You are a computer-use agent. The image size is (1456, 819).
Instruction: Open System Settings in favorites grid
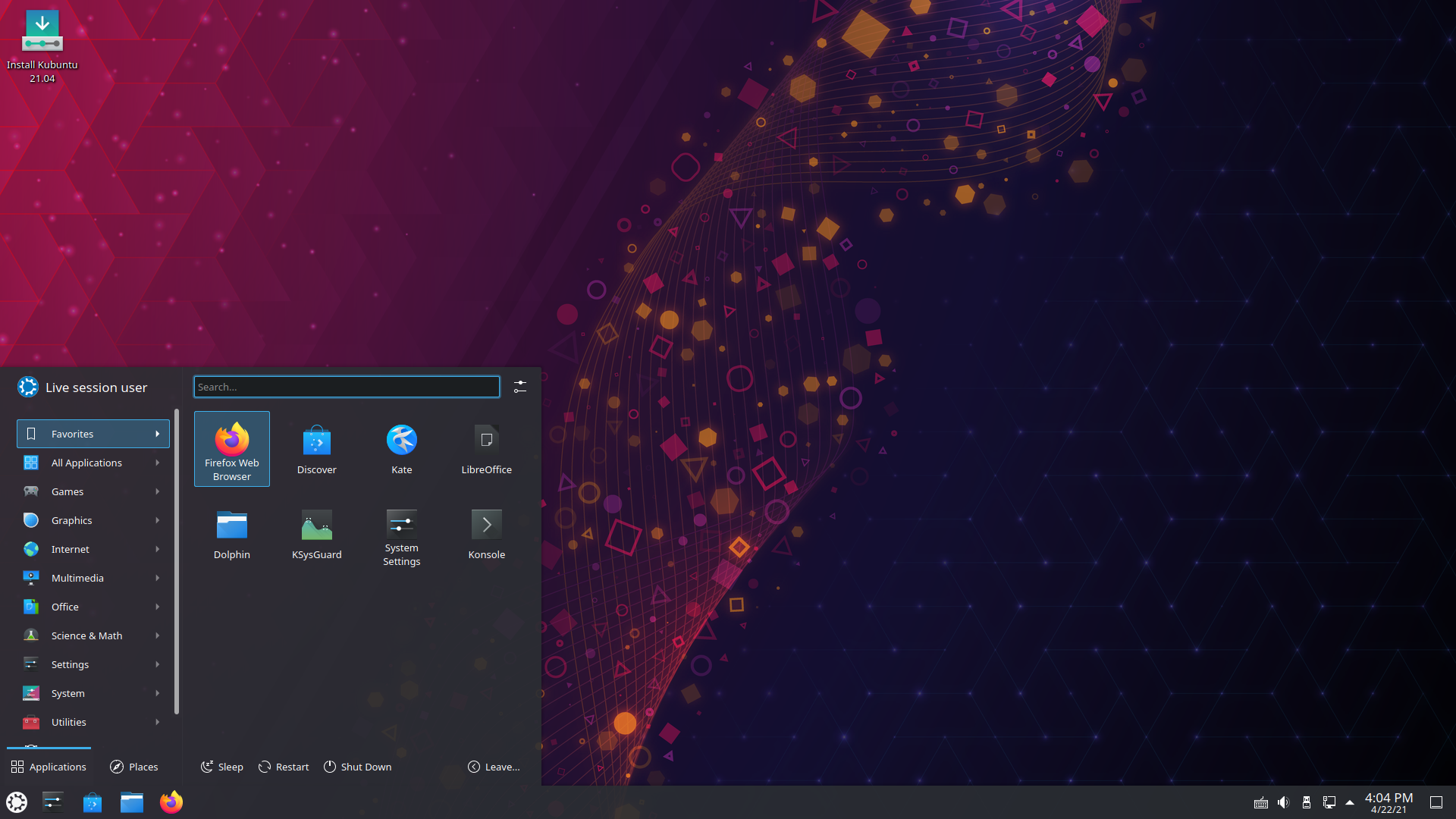point(401,536)
